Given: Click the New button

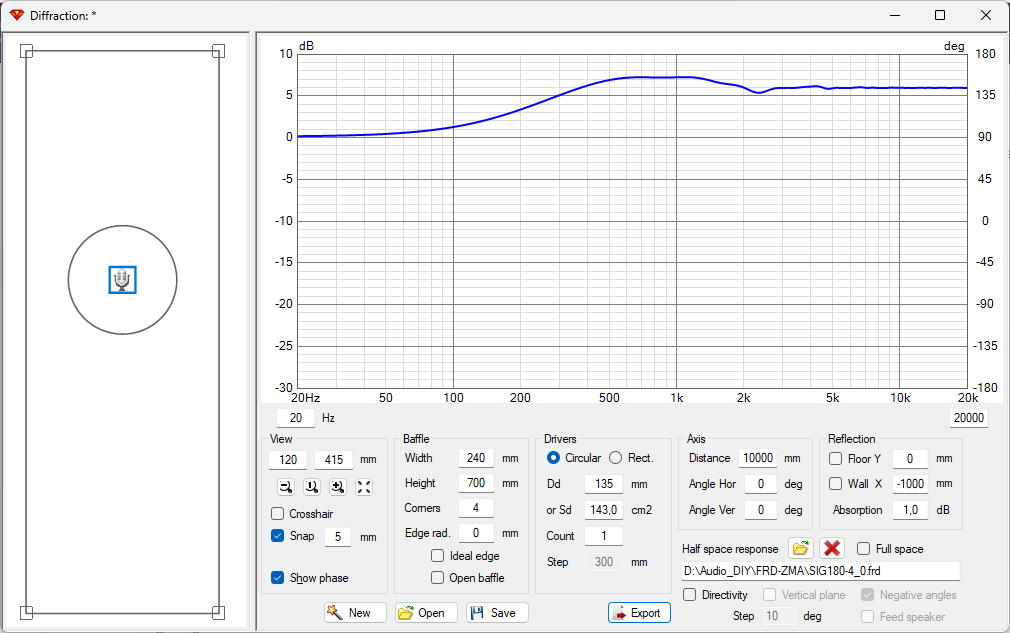Looking at the screenshot, I should pos(356,612).
